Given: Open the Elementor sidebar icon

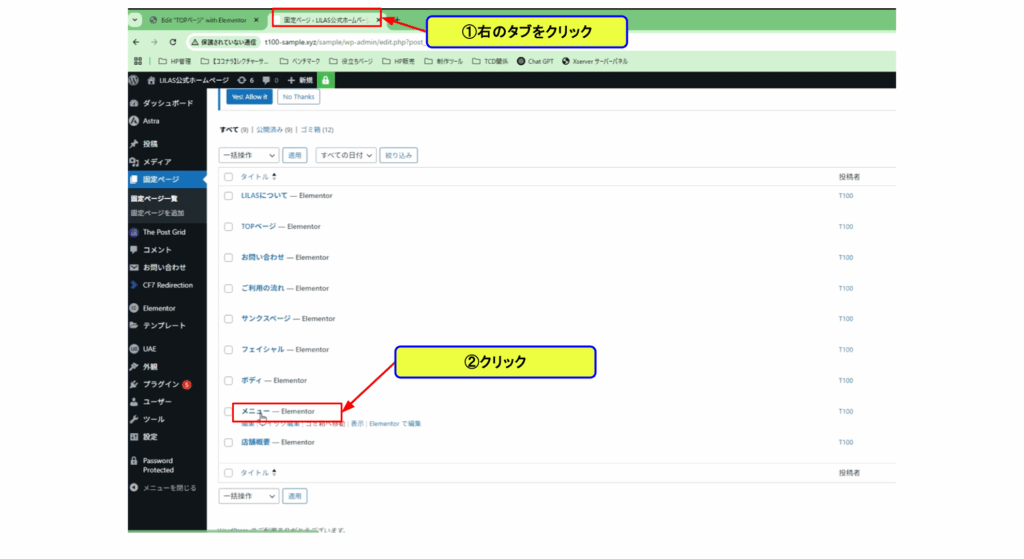Looking at the screenshot, I should [x=135, y=308].
